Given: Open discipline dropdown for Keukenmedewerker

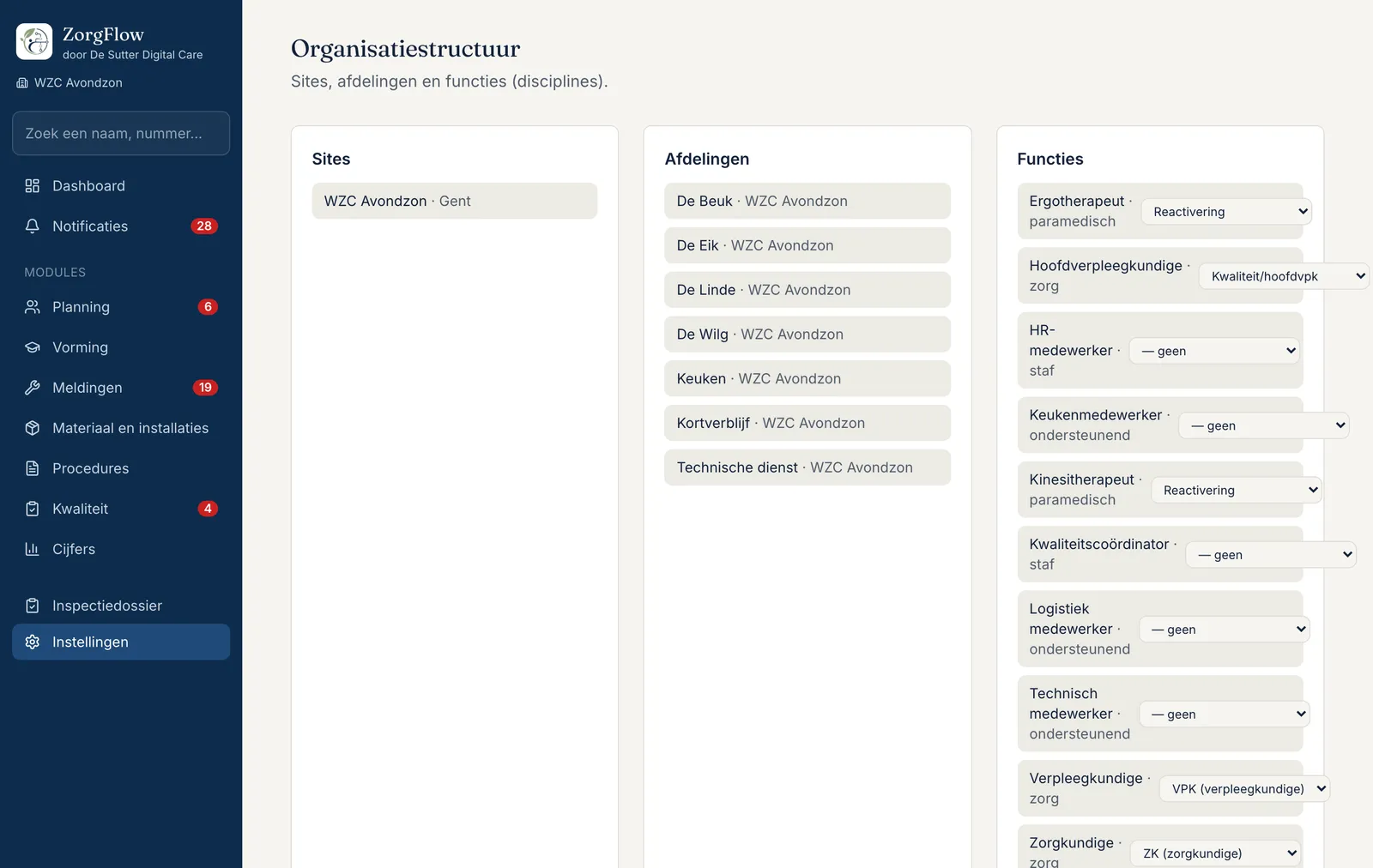Looking at the screenshot, I should 1264,425.
